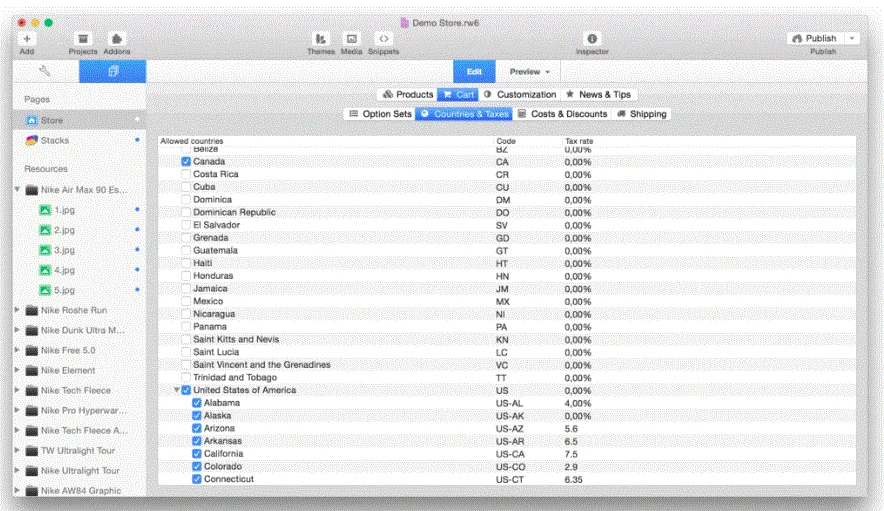This screenshot has height=511, width=884.
Task: Select the Store page icon
Action: coord(32,120)
